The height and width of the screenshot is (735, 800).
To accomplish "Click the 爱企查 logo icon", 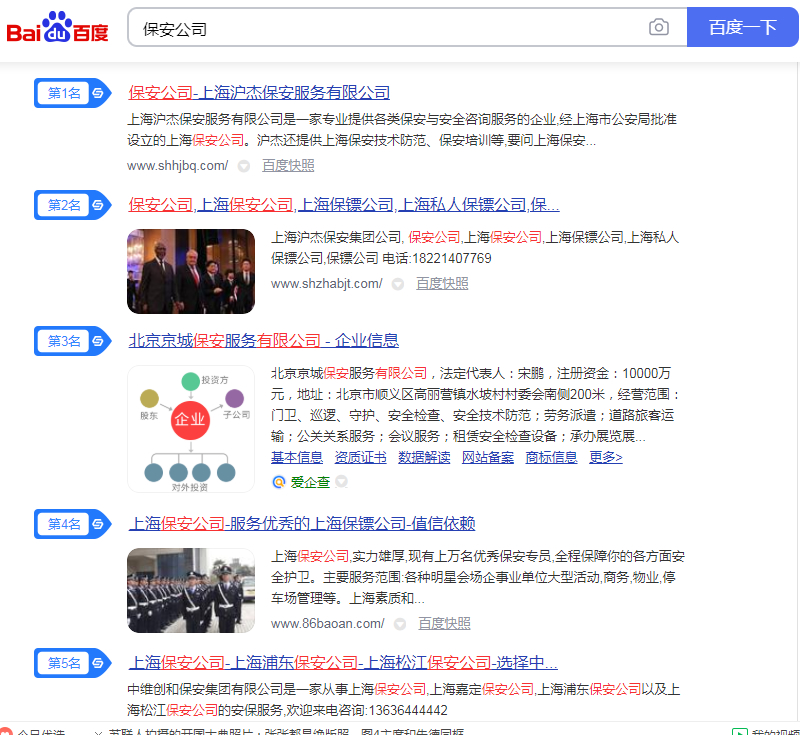I will pos(279,482).
